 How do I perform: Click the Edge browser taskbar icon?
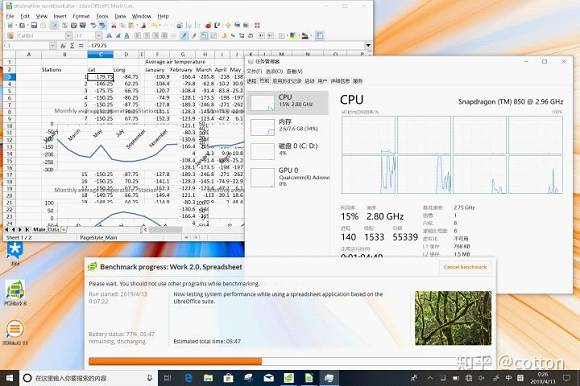[189, 378]
